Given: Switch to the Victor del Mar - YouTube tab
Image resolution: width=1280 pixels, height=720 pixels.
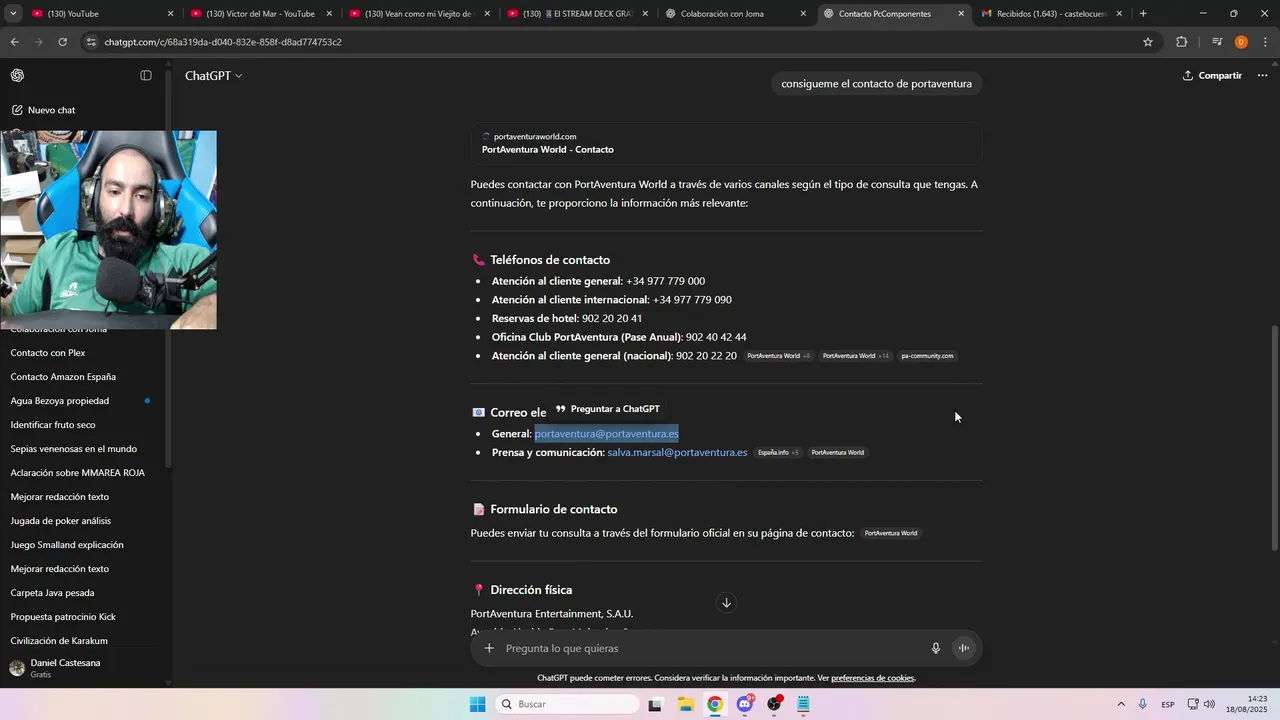Looking at the screenshot, I should pyautogui.click(x=261, y=14).
